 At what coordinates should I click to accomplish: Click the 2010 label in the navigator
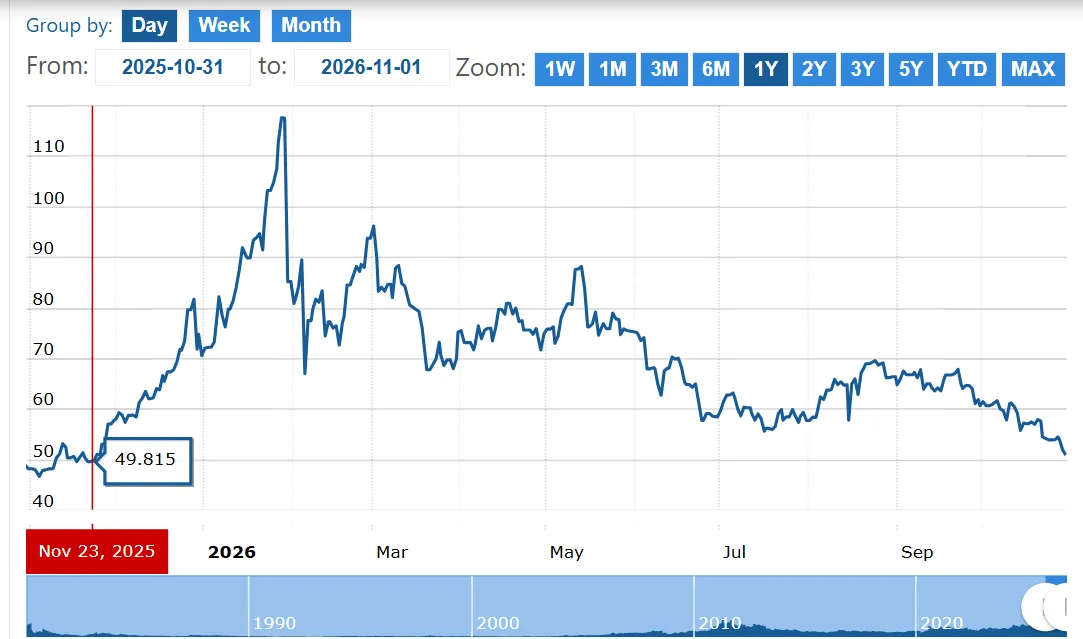click(720, 623)
